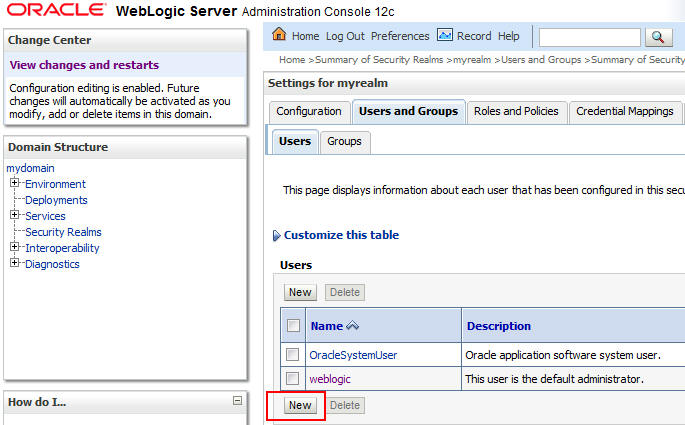
Task: Open the Credential Mappings tab
Action: click(x=625, y=112)
